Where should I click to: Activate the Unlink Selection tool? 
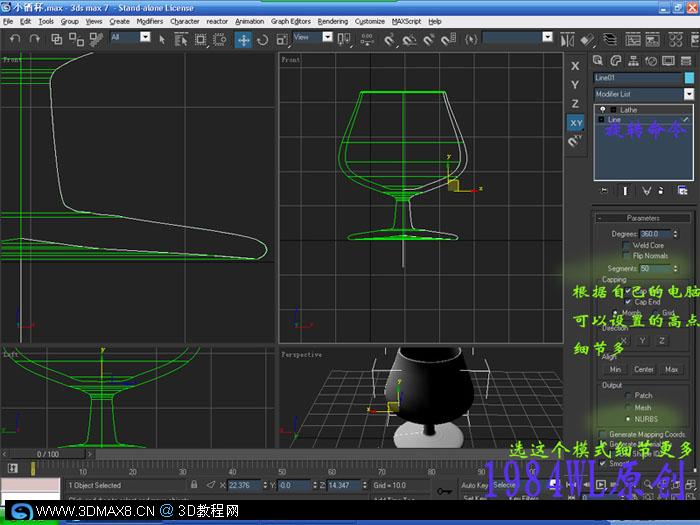tap(76, 39)
